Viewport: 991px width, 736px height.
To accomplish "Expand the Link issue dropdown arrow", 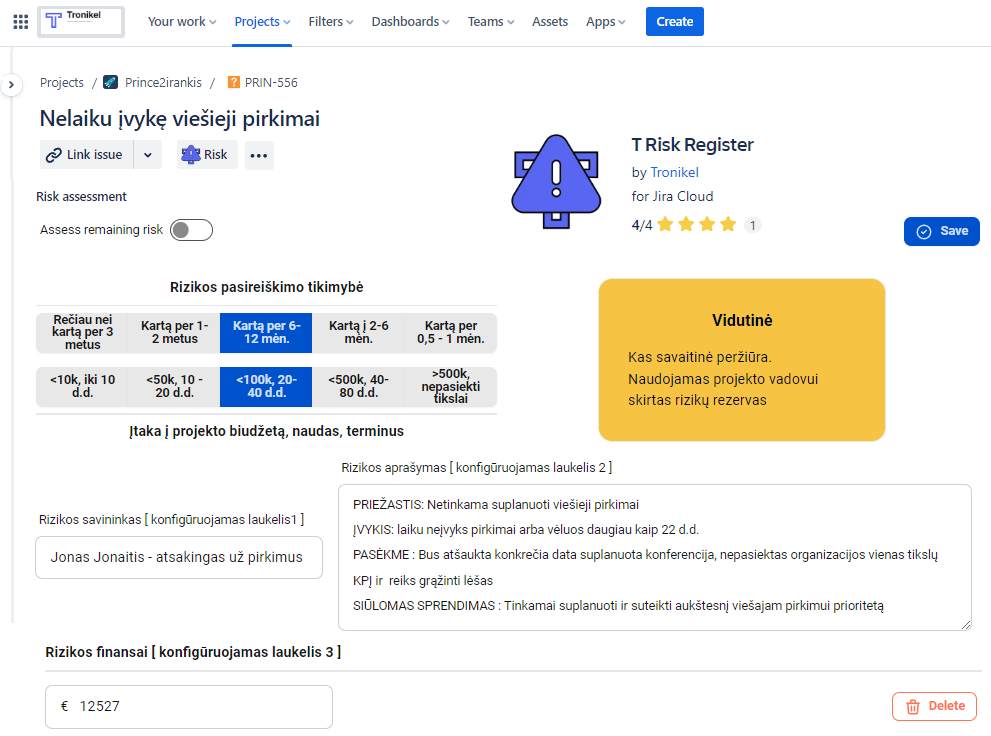I will point(147,155).
